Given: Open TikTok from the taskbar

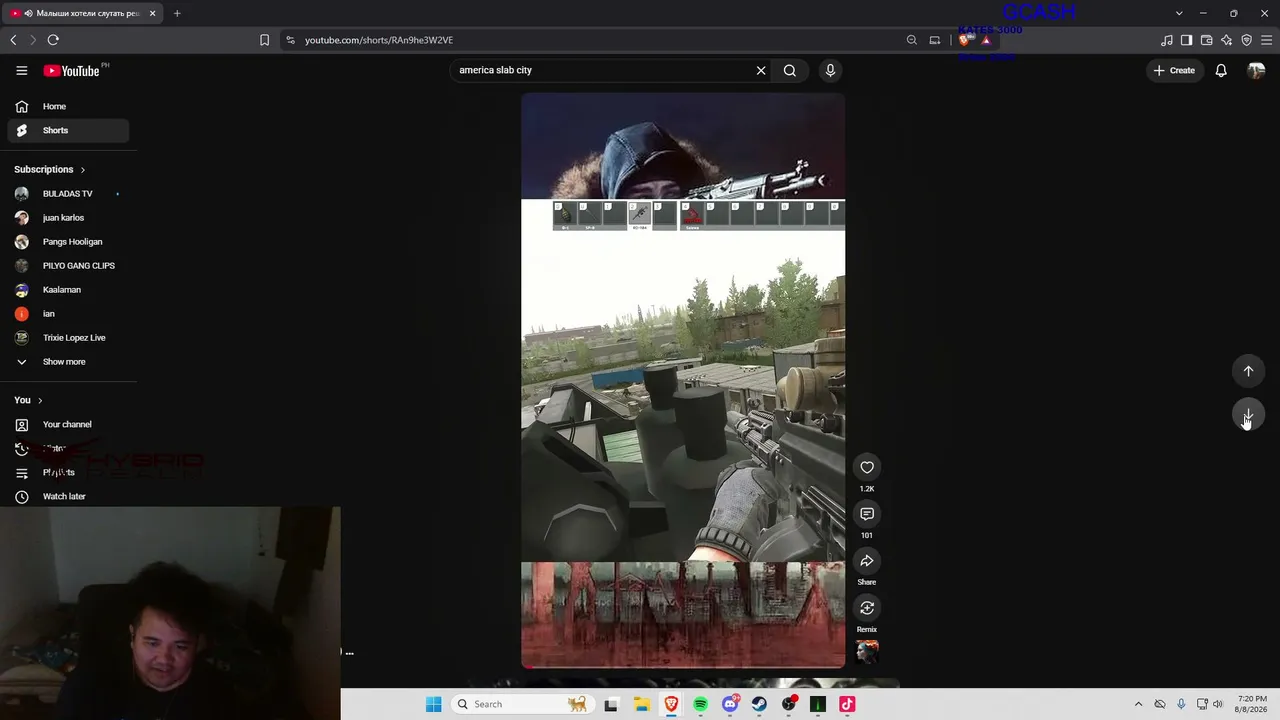Looking at the screenshot, I should tap(847, 704).
